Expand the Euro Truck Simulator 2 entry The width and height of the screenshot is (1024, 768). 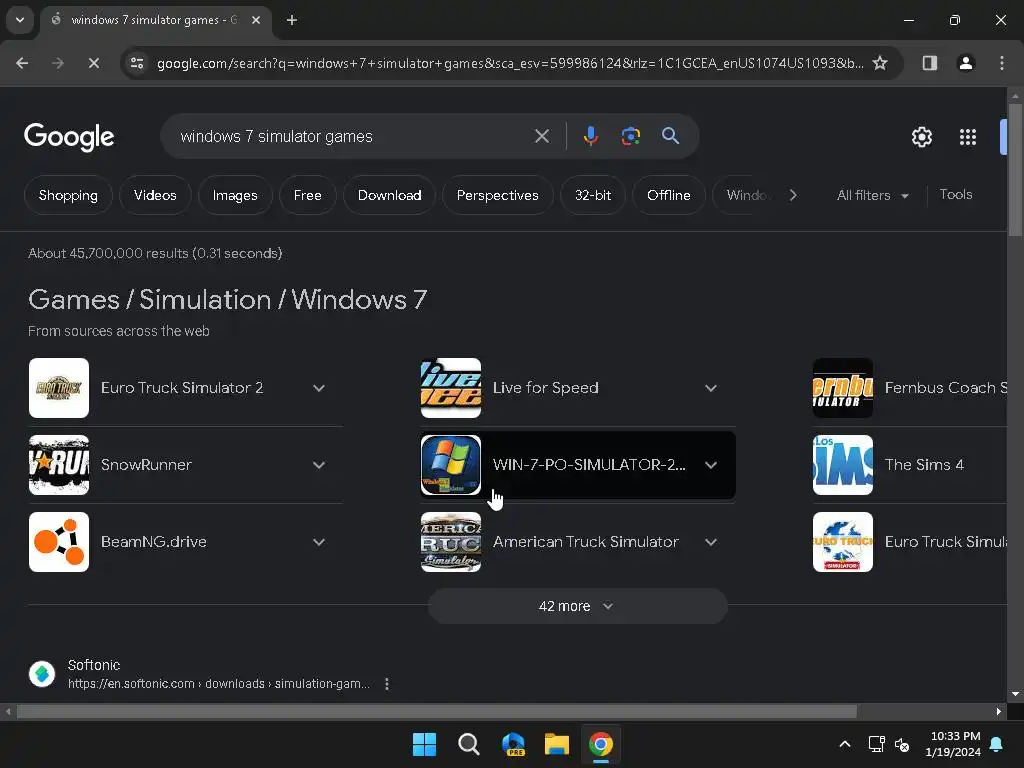point(319,388)
